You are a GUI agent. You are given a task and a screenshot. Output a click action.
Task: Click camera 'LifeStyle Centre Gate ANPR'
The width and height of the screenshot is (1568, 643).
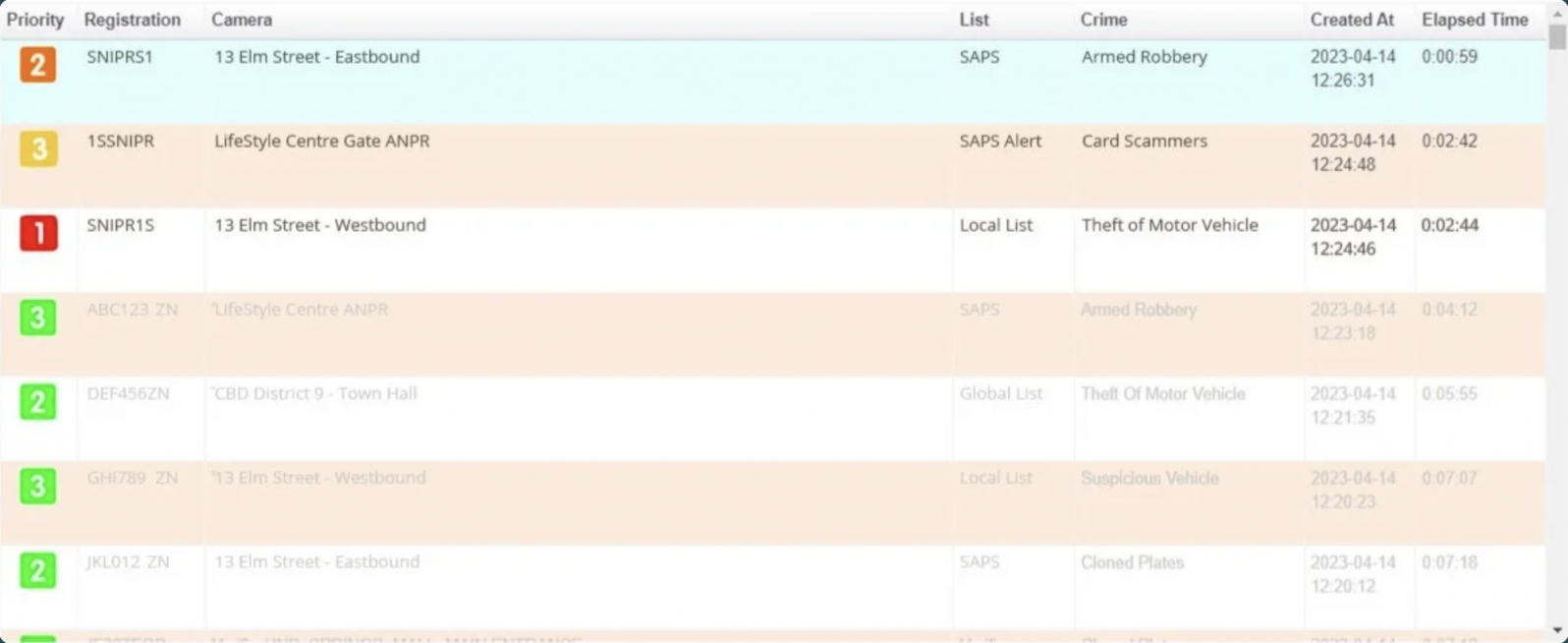point(322,141)
